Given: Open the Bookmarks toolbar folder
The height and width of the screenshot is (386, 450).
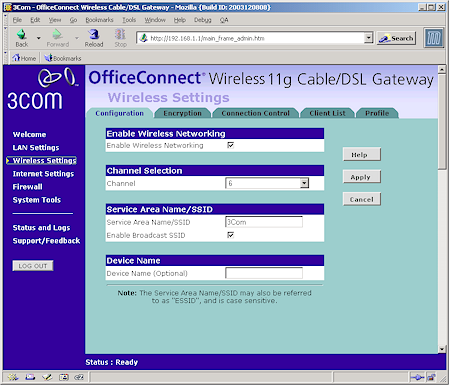Looking at the screenshot, I should click(63, 58).
